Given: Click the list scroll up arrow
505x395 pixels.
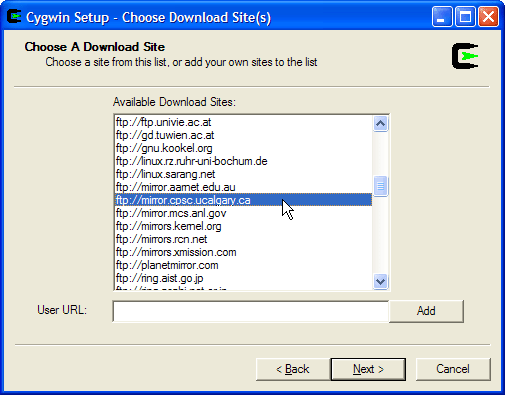Looking at the screenshot, I should [380, 124].
